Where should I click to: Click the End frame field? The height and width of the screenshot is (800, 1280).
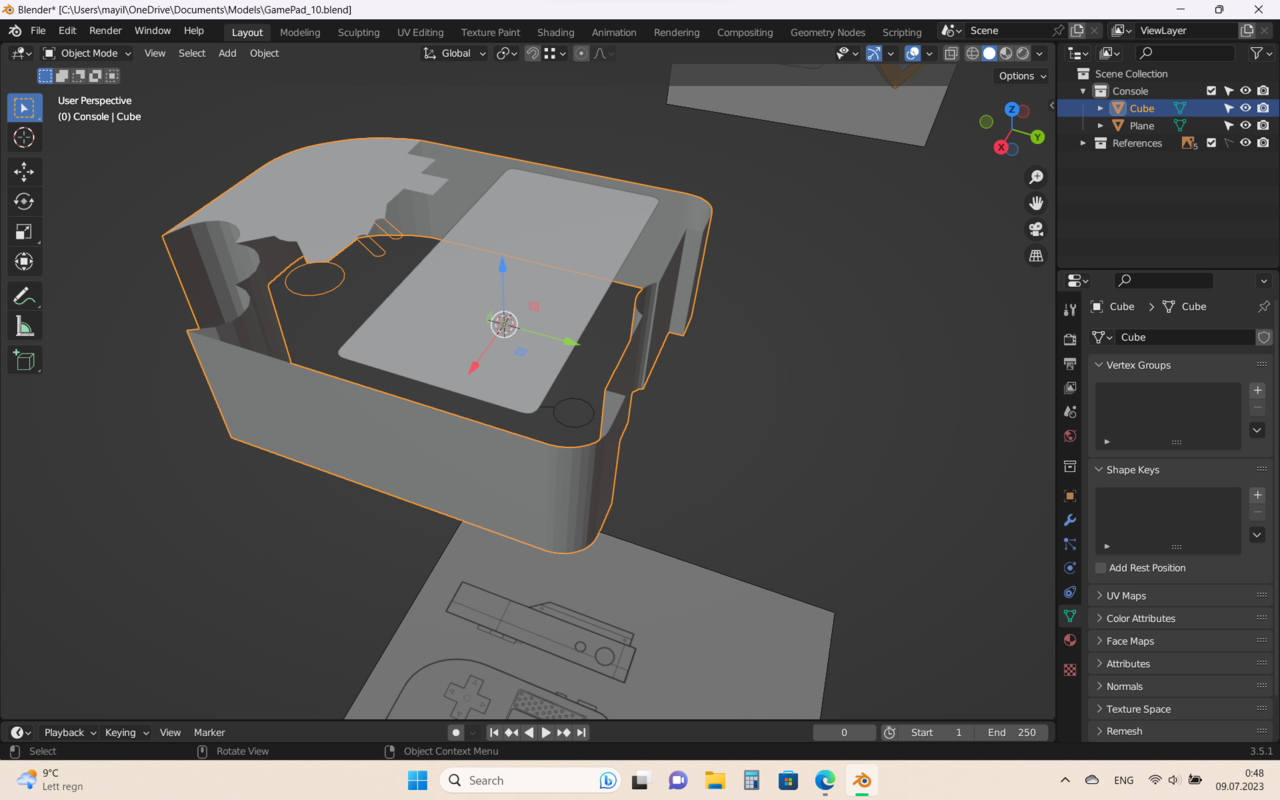pos(1011,733)
